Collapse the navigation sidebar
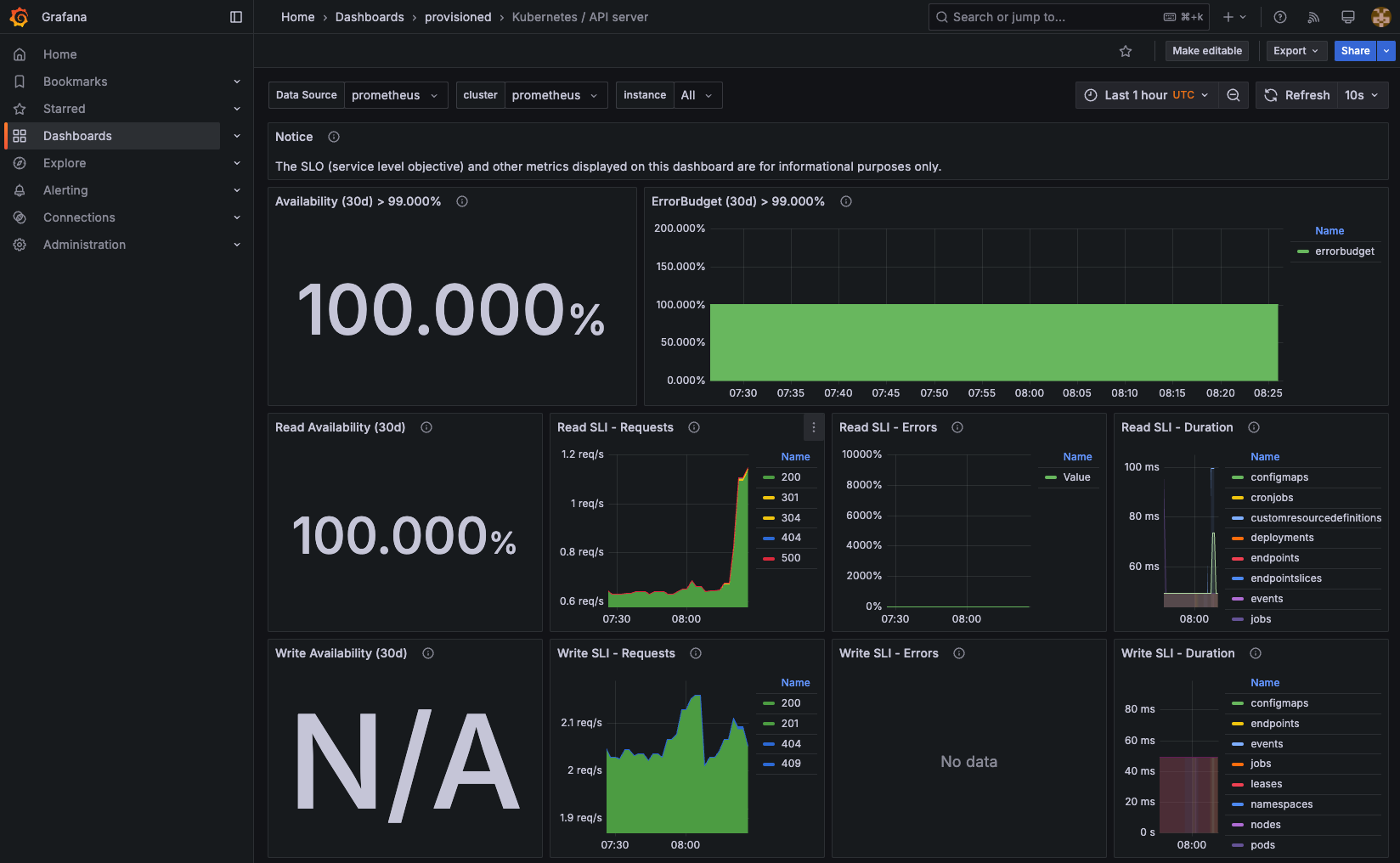1400x863 pixels. 235,16
